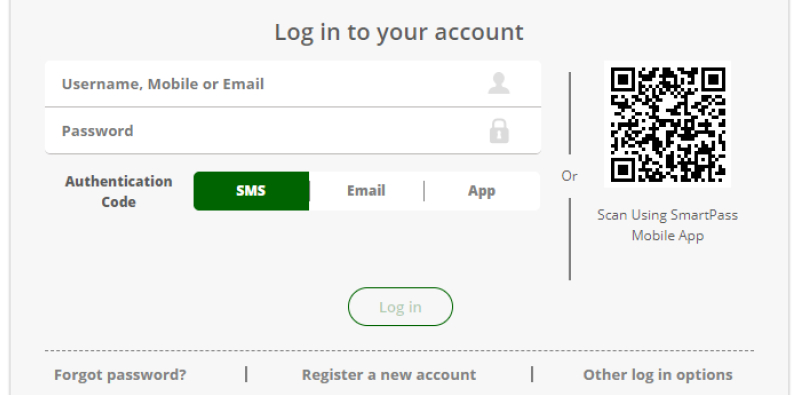Open Register a new account link
800x395 pixels.
389,375
